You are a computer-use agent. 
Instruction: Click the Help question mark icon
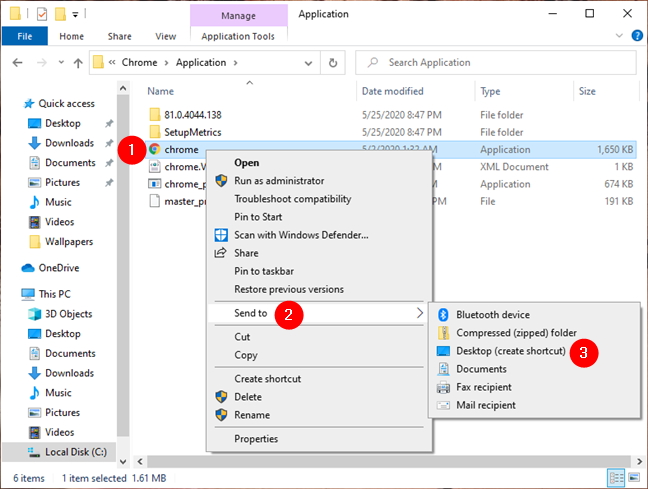pyautogui.click(x=637, y=36)
